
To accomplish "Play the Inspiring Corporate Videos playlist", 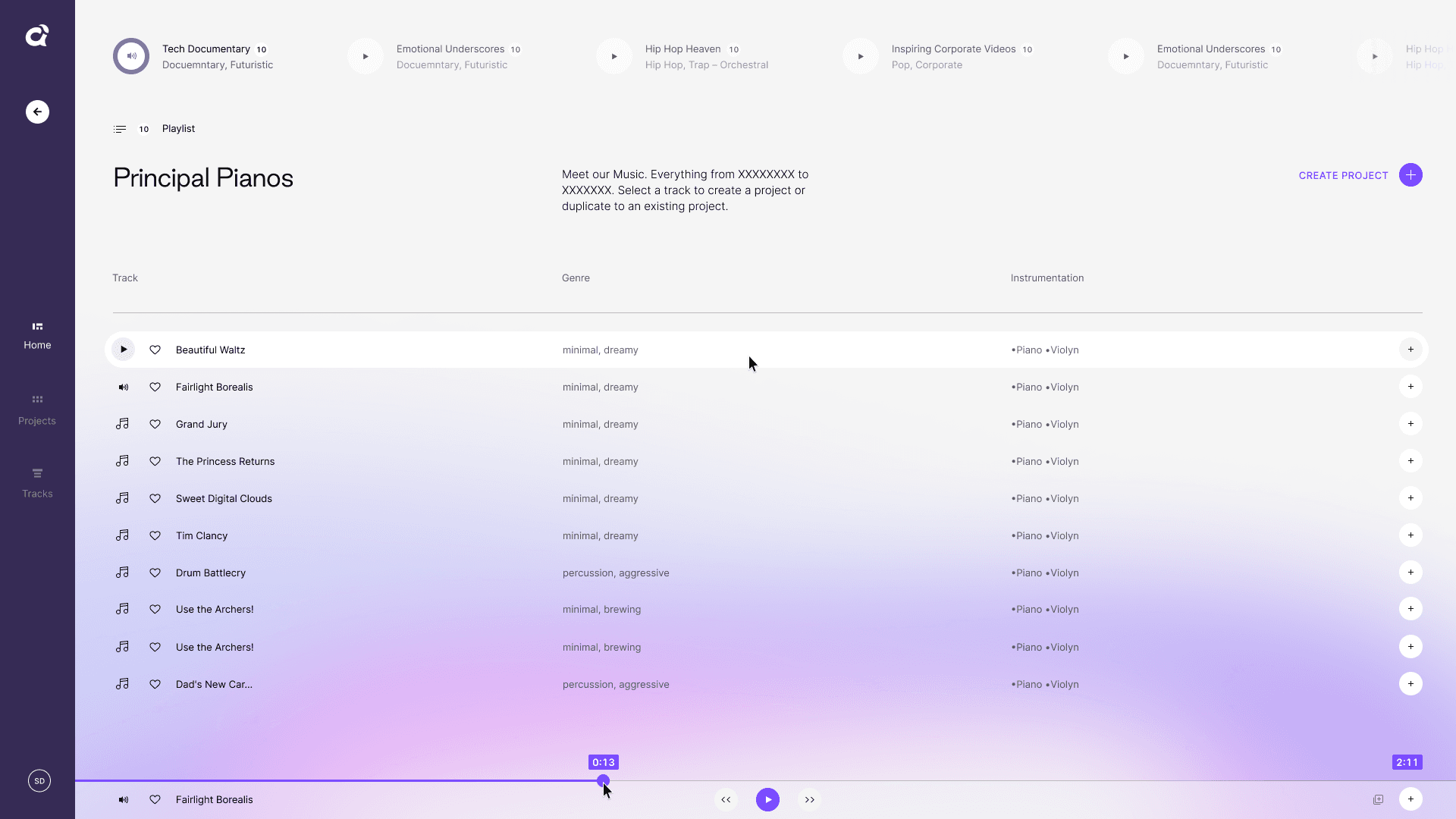I will (861, 56).
